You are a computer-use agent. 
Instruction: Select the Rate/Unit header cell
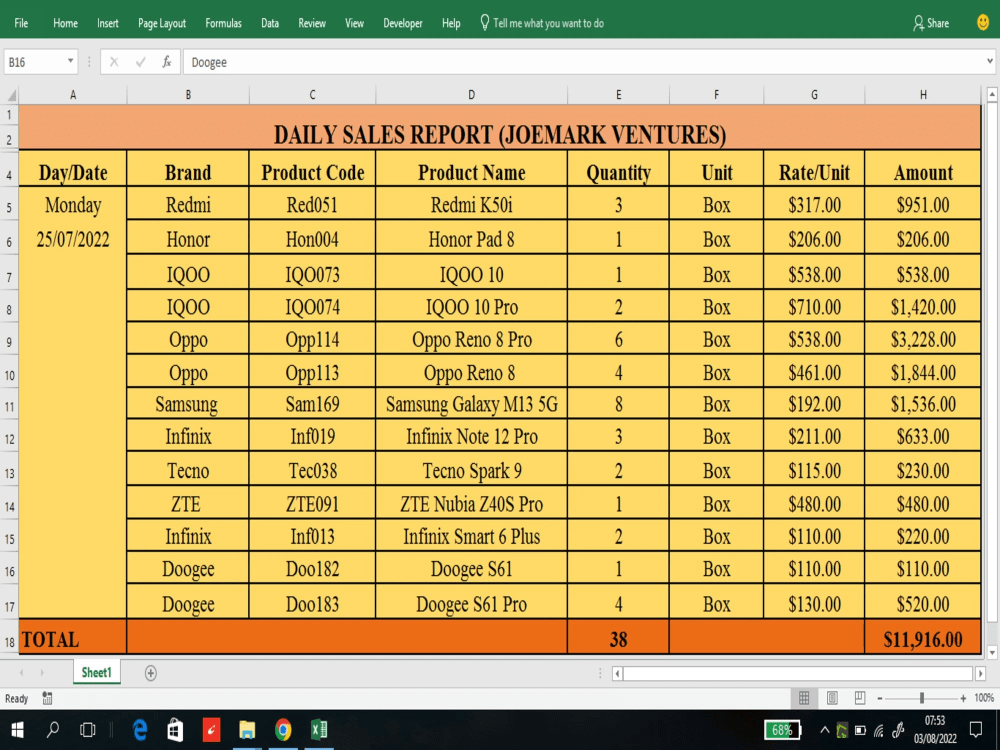pos(814,171)
